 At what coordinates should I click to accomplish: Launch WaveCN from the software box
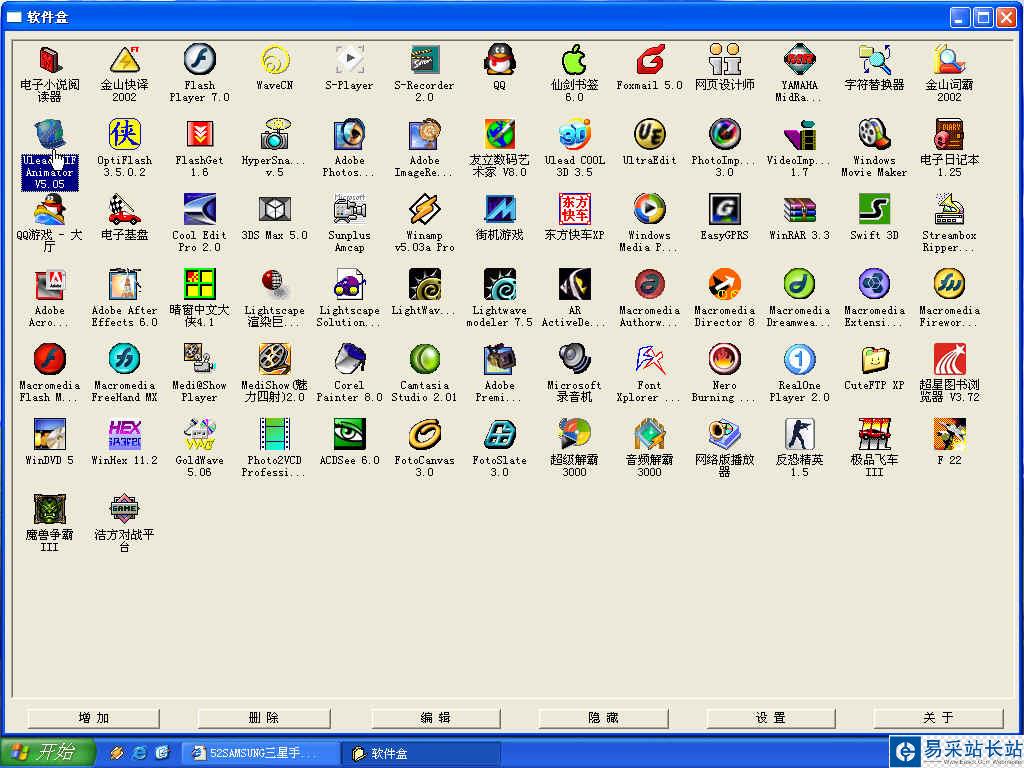274,60
